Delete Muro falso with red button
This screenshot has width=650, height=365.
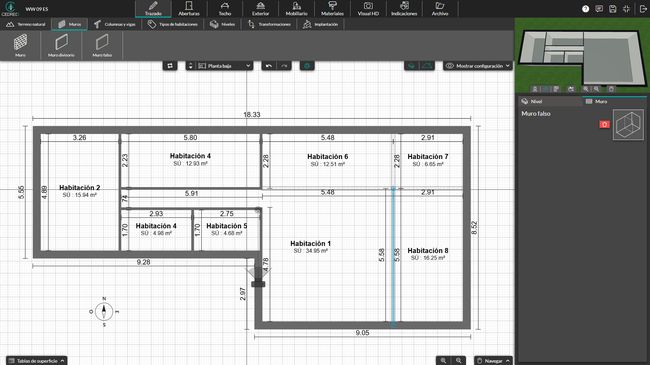(x=604, y=124)
